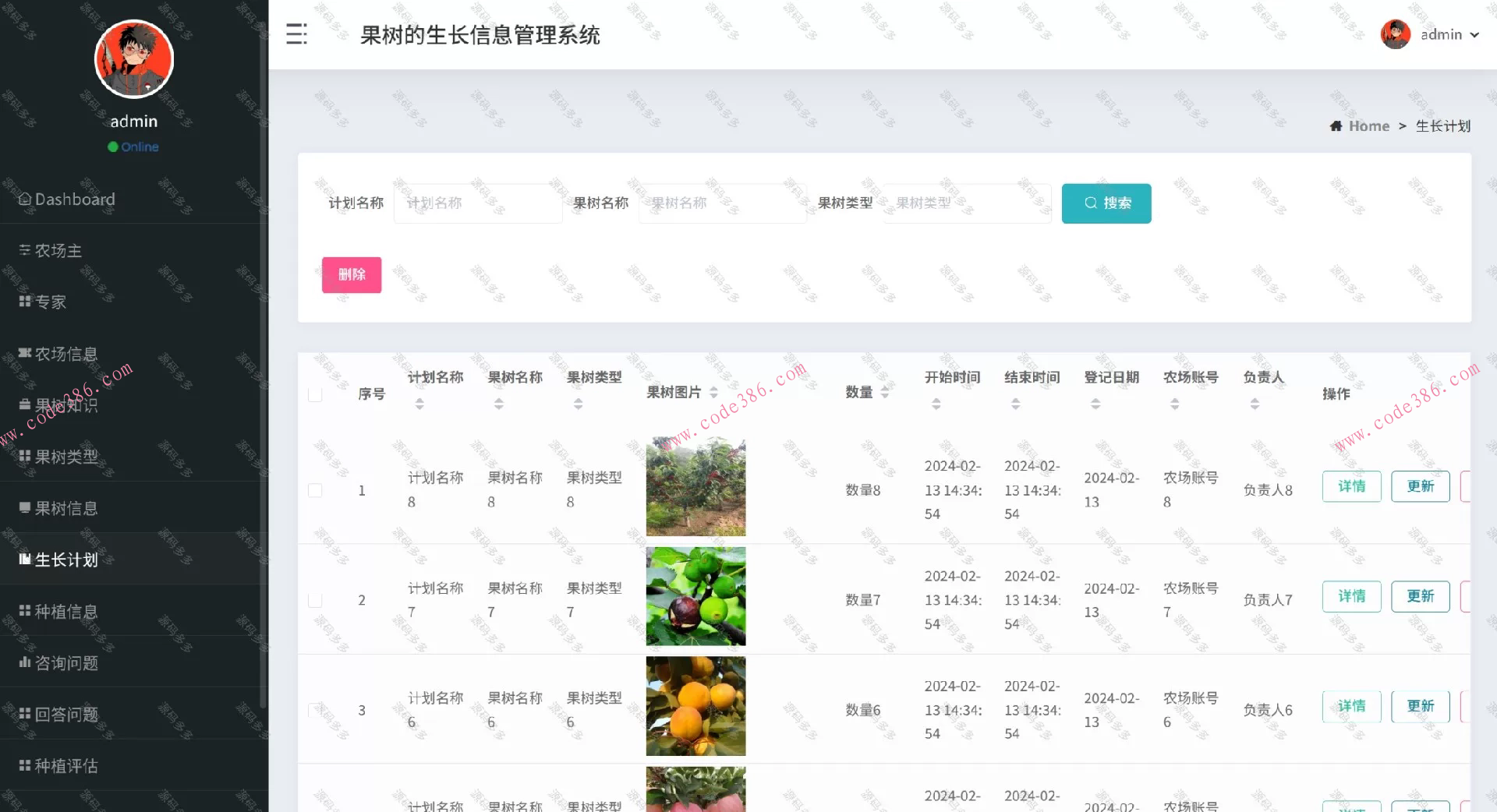Sort the 数量 column using its arrows
1497x812 pixels.
click(886, 393)
